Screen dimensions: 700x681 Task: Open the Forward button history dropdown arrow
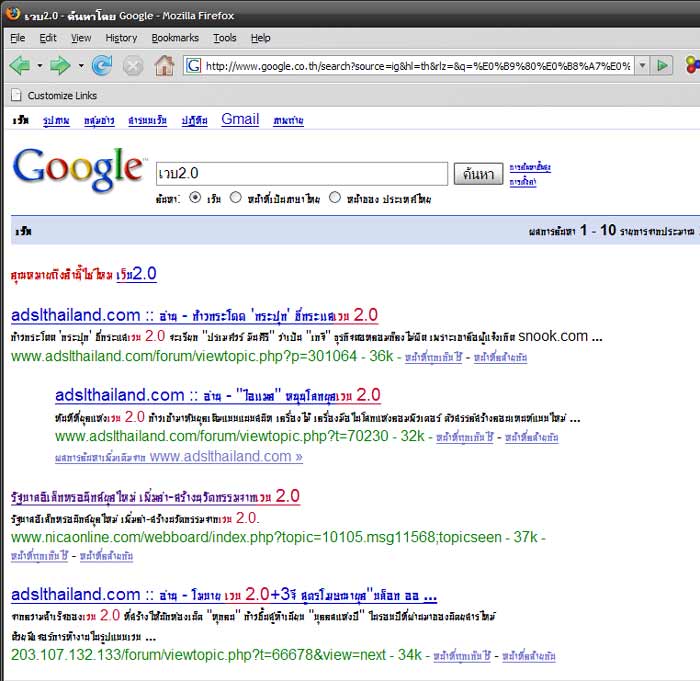[x=81, y=66]
